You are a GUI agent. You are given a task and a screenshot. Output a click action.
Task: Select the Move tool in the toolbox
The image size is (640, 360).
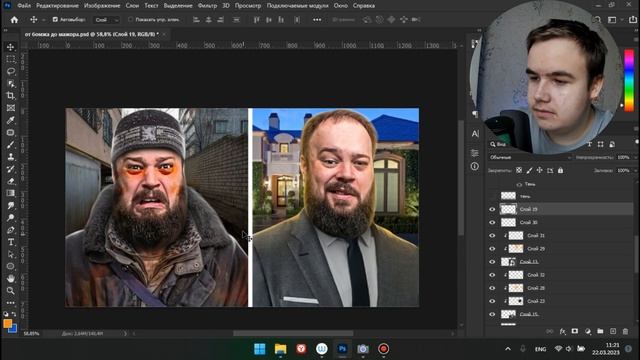tap(11, 47)
